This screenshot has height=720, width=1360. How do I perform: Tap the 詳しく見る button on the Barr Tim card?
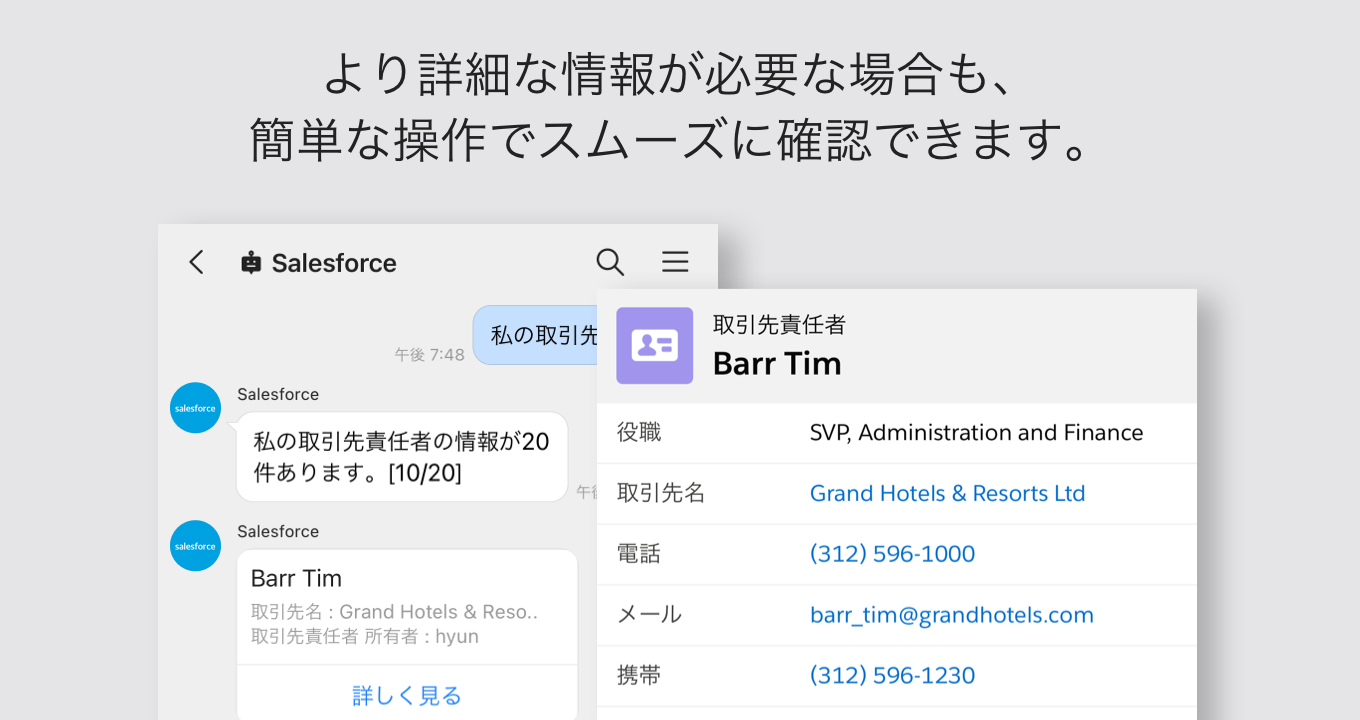(407, 694)
